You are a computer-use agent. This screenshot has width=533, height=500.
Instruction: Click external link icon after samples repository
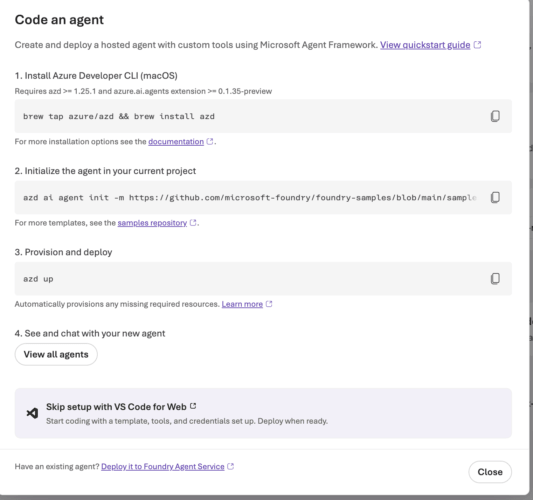193,222
